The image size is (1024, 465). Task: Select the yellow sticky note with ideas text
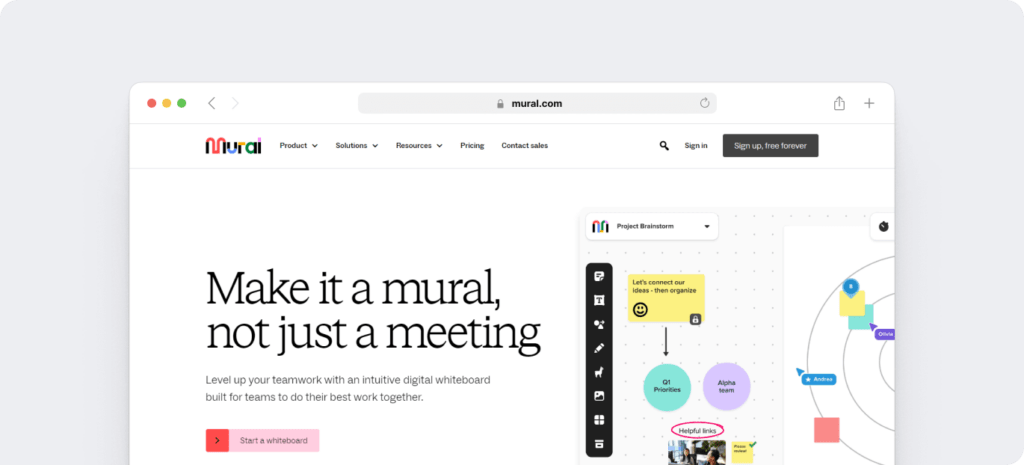[x=666, y=298]
